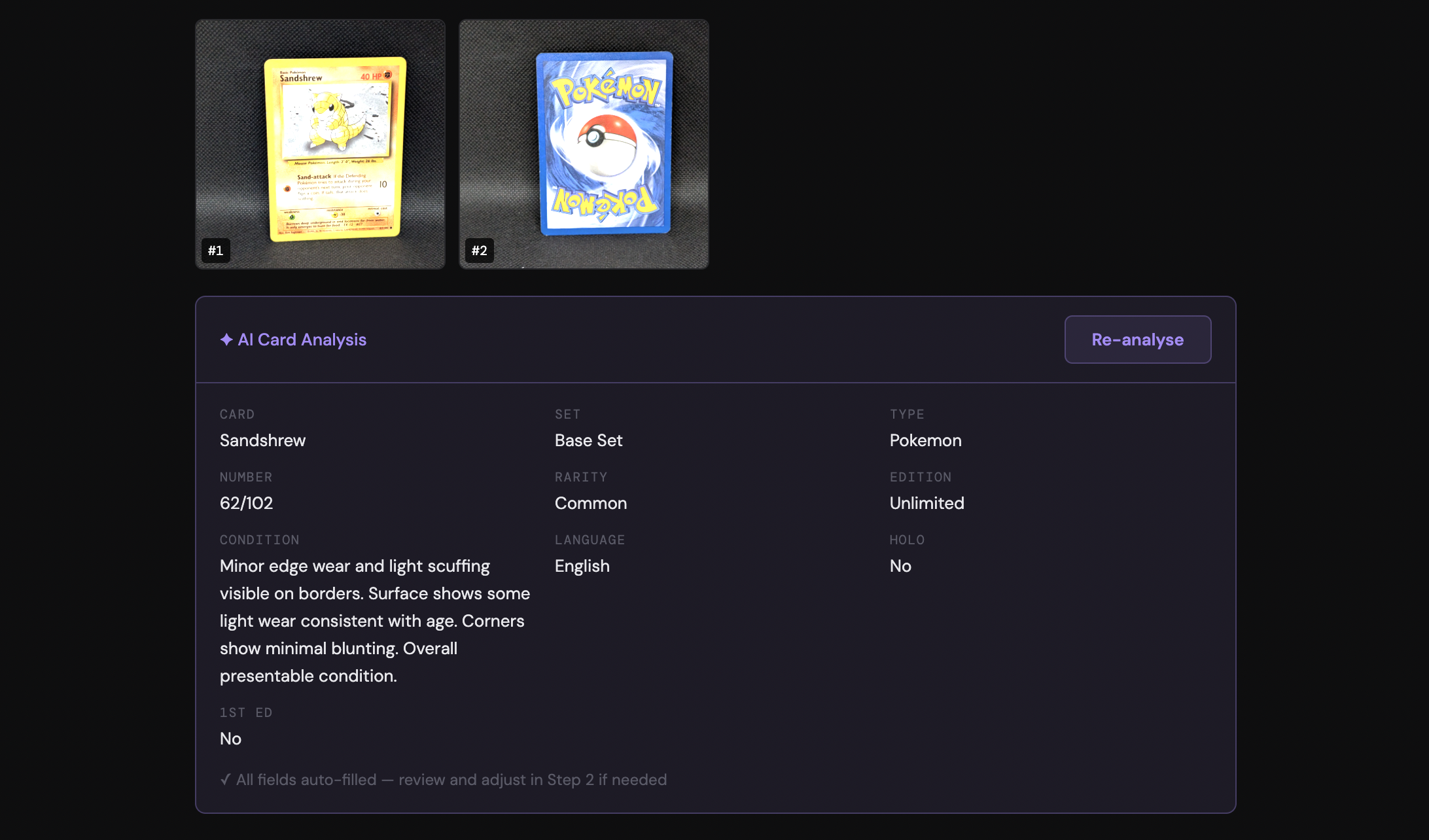
Task: Click the #1 badge on first photo
Action: point(216,251)
